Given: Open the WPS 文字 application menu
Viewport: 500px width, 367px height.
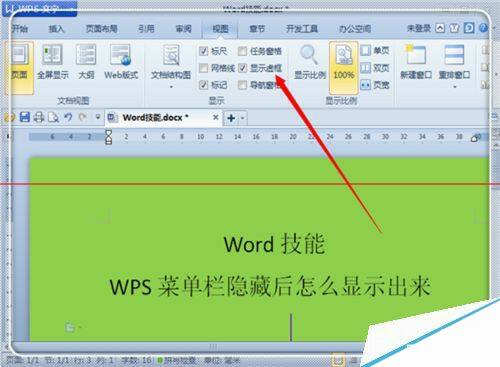Looking at the screenshot, I should tap(39, 8).
